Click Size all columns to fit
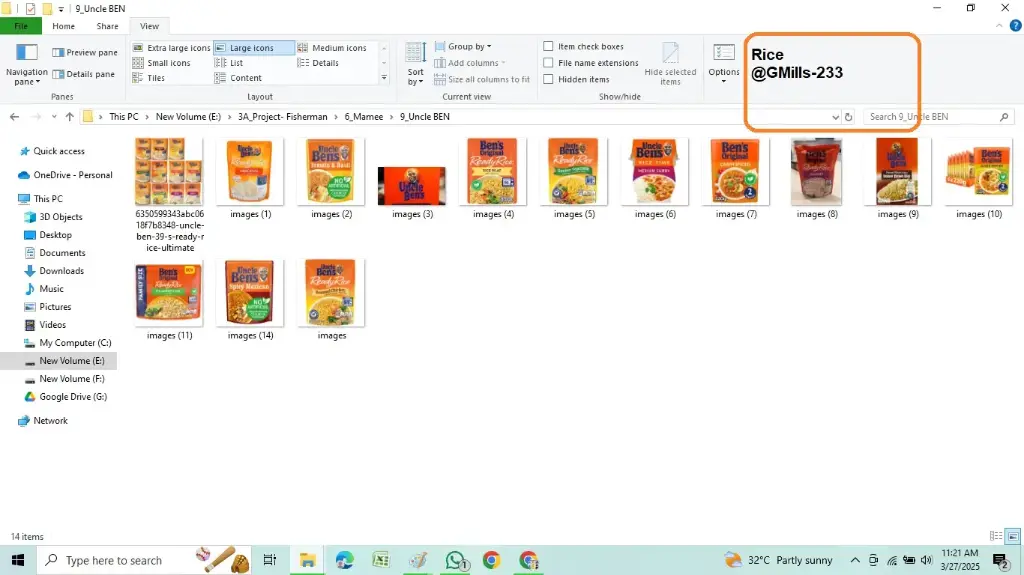The width and height of the screenshot is (1024, 575). coord(482,79)
